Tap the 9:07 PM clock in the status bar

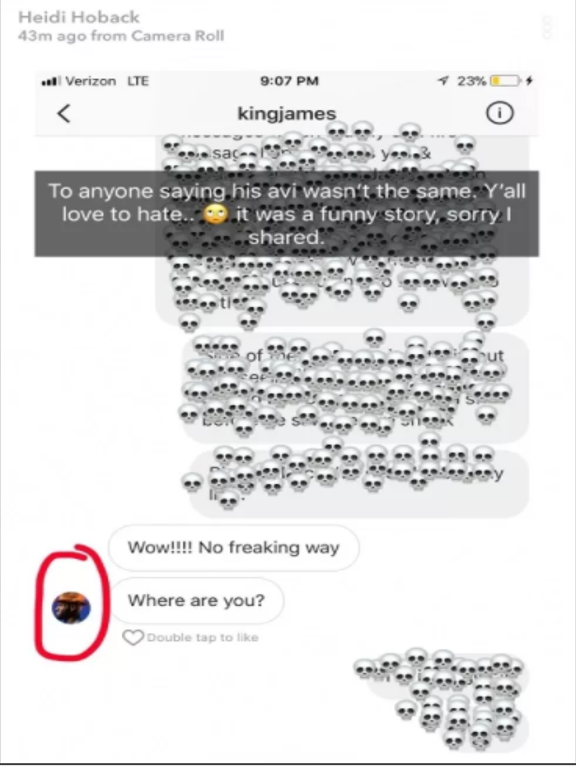[x=289, y=81]
